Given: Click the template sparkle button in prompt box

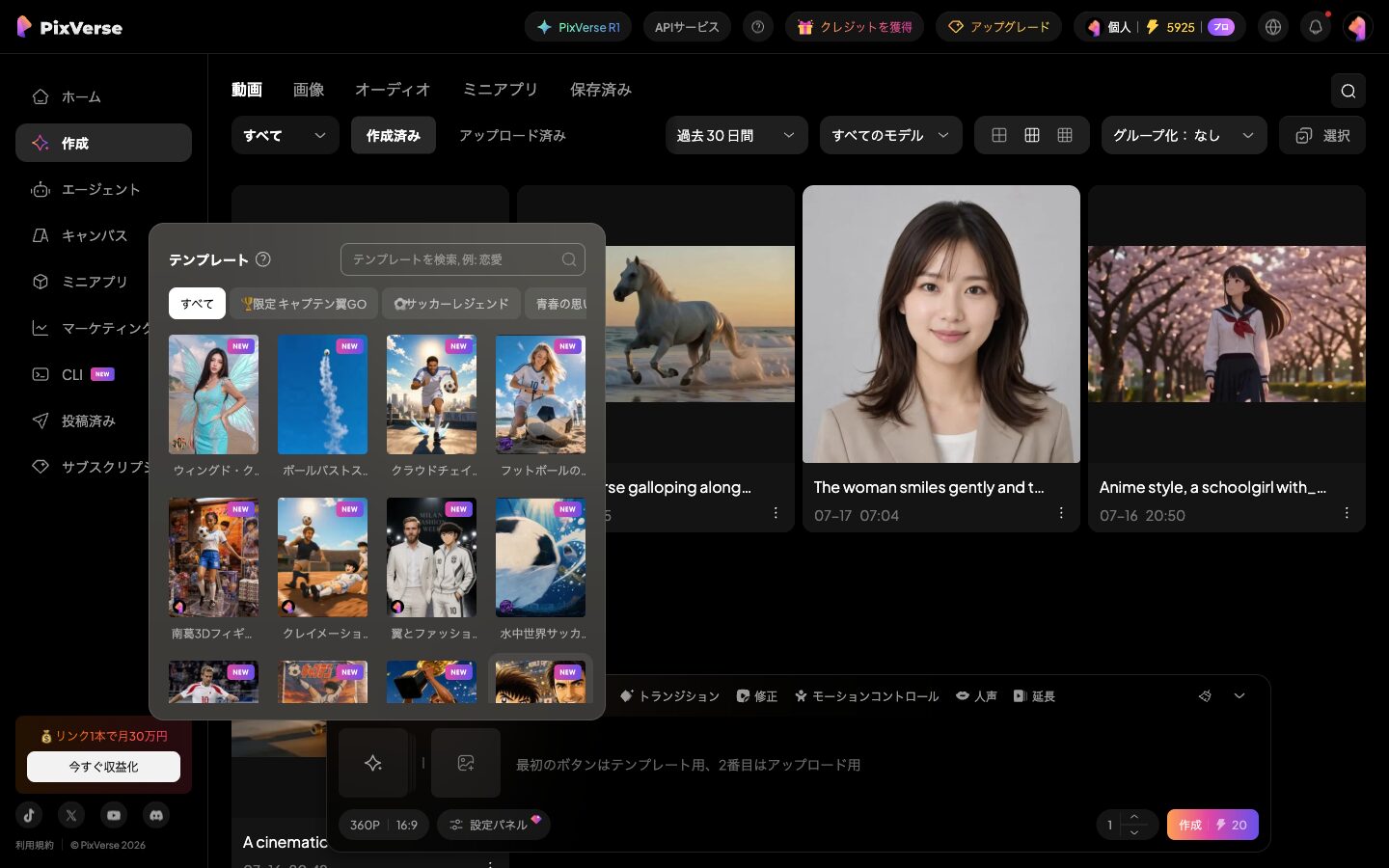Looking at the screenshot, I should click(x=373, y=763).
